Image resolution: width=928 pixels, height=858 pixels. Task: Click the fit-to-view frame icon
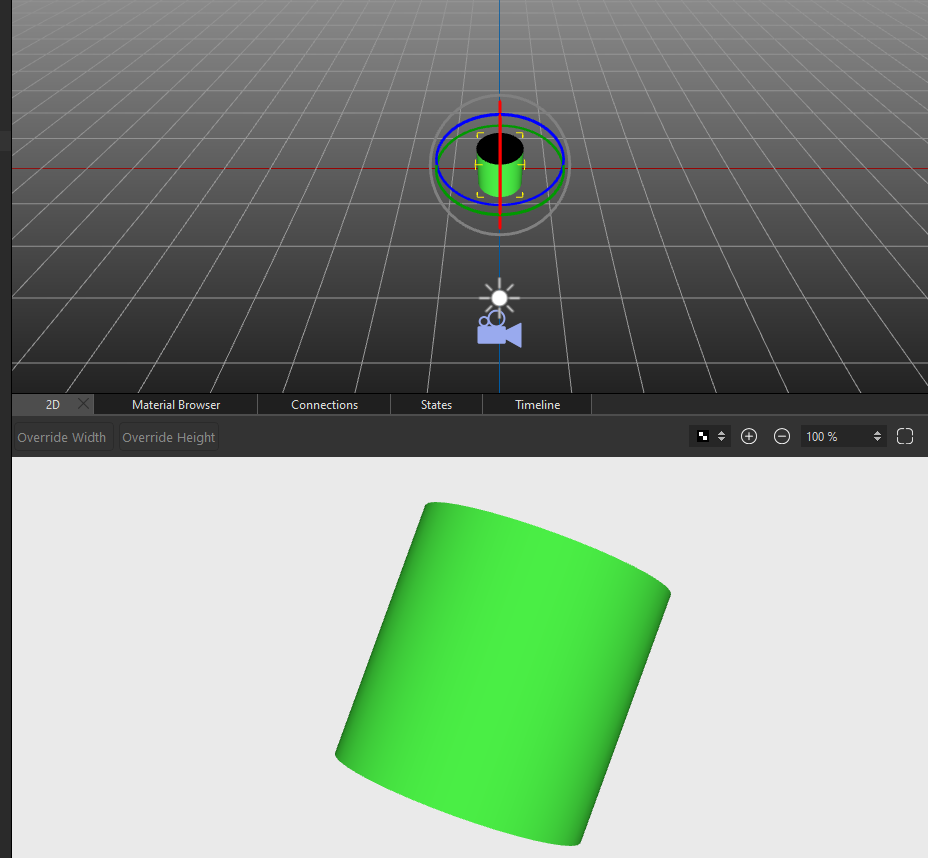point(905,437)
